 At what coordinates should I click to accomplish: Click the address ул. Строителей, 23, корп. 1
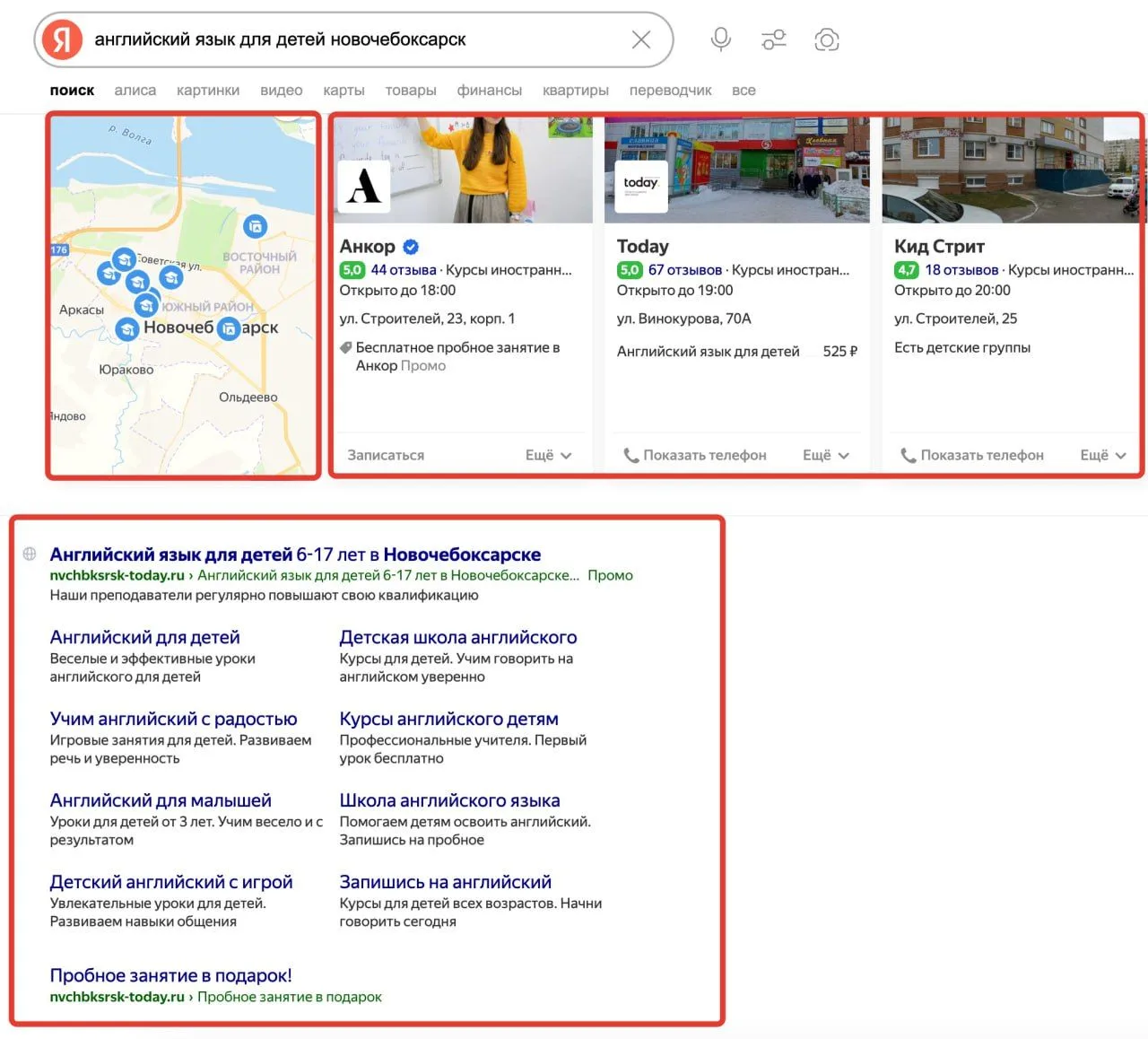coord(427,319)
